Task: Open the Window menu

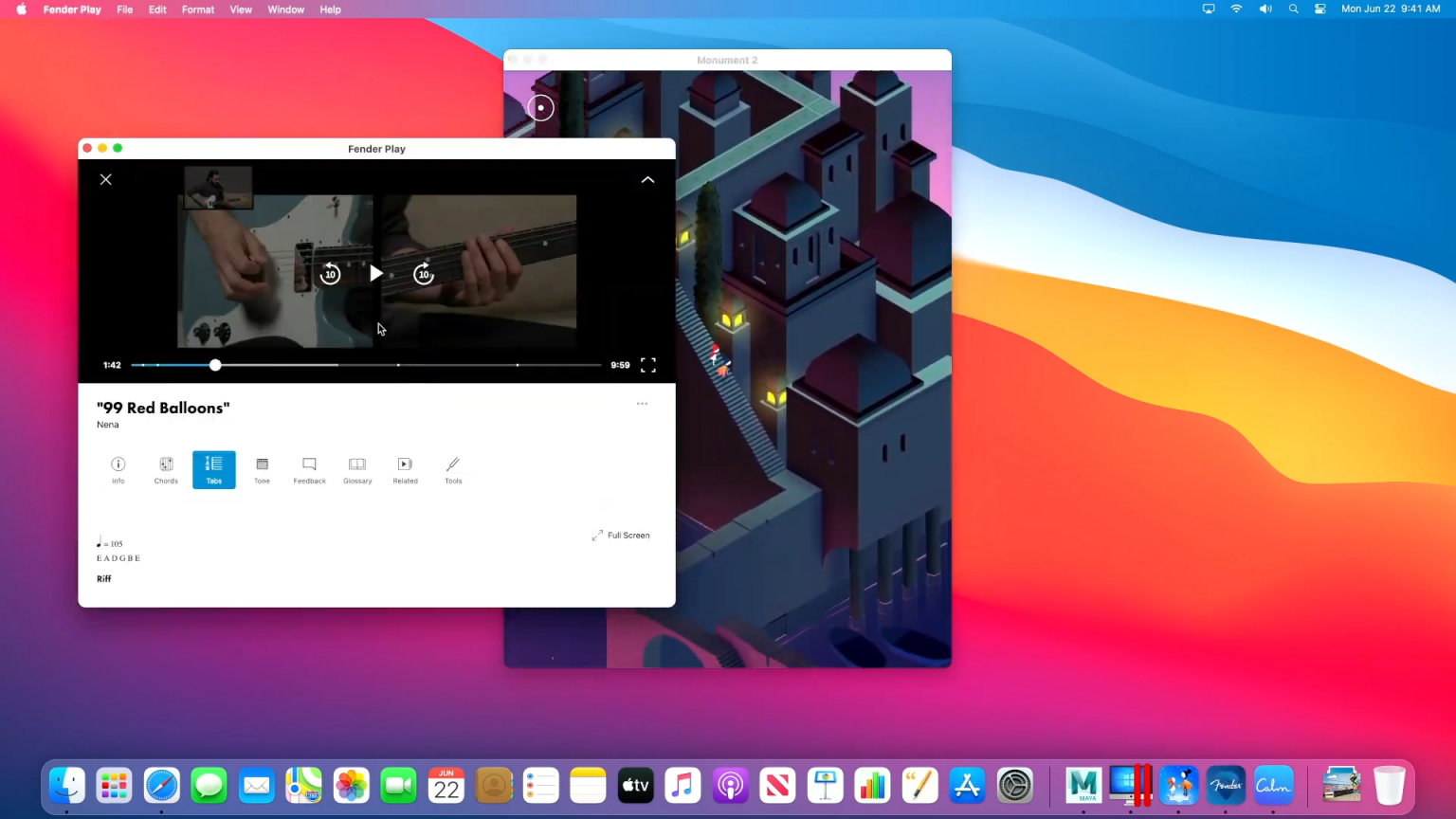Action: click(x=285, y=9)
